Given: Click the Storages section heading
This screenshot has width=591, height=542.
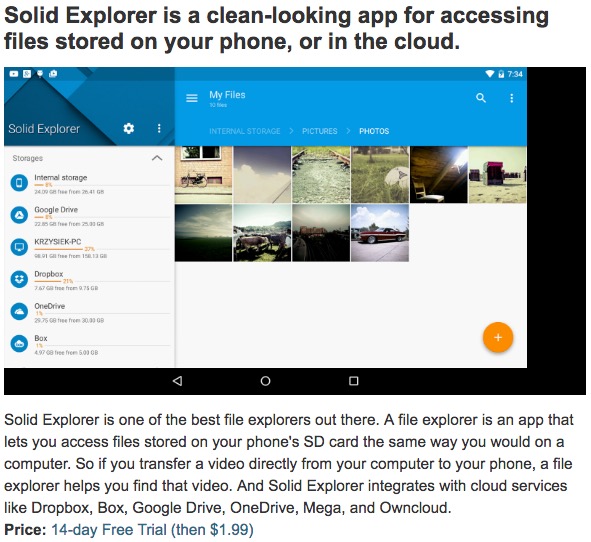Looking at the screenshot, I should click(28, 158).
